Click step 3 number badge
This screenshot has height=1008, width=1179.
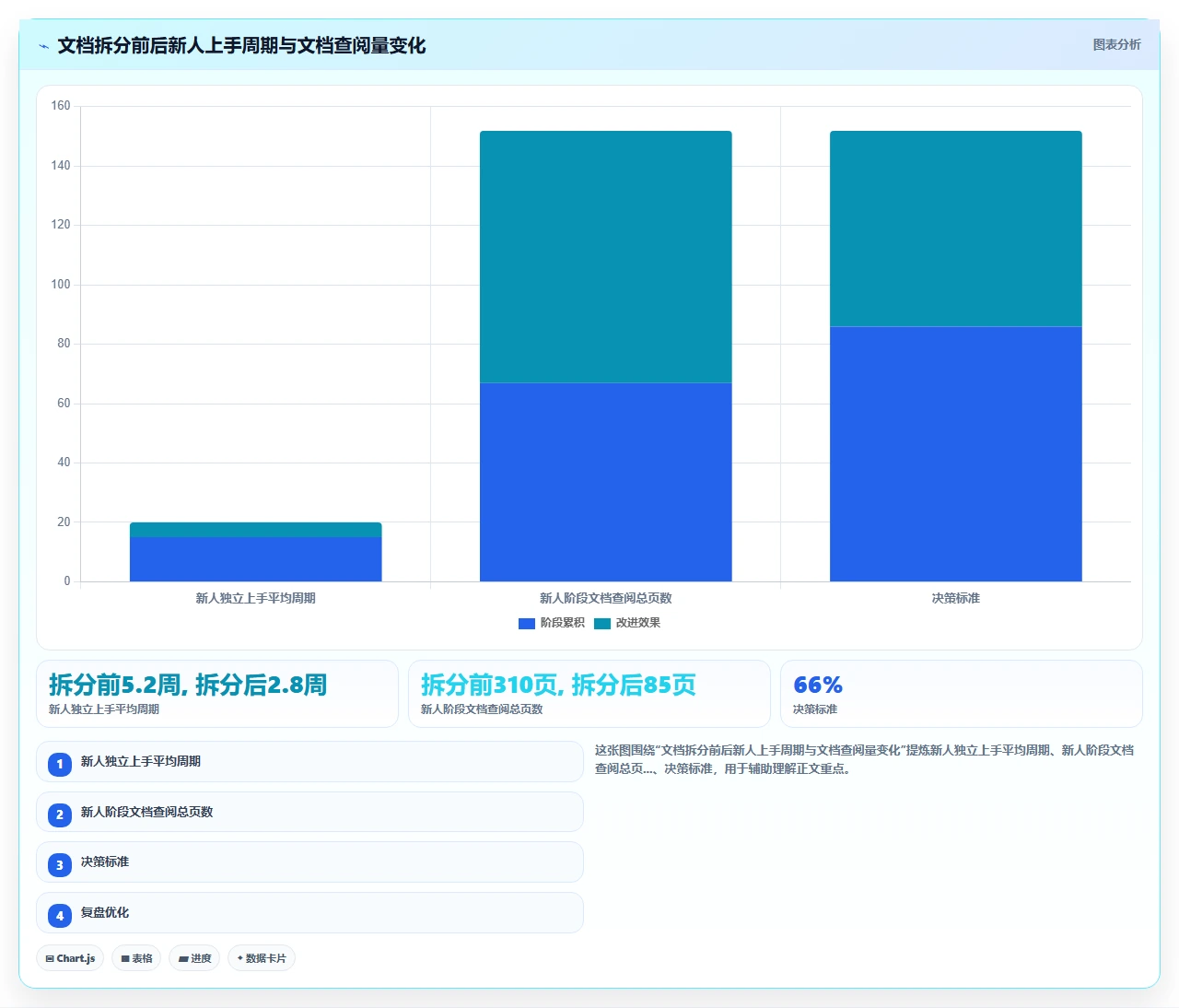pyautogui.click(x=60, y=865)
